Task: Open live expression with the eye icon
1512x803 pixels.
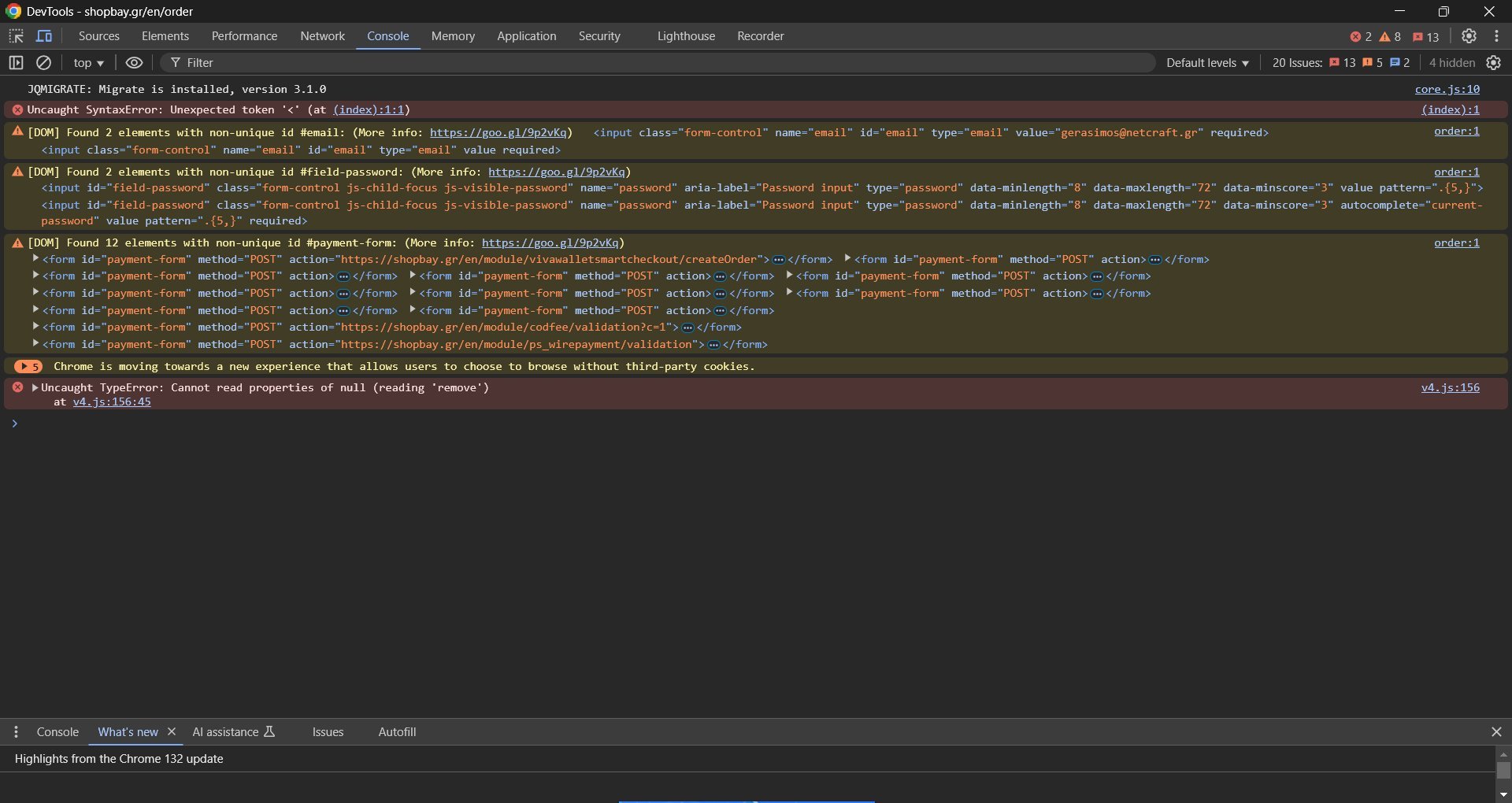Action: coord(135,63)
